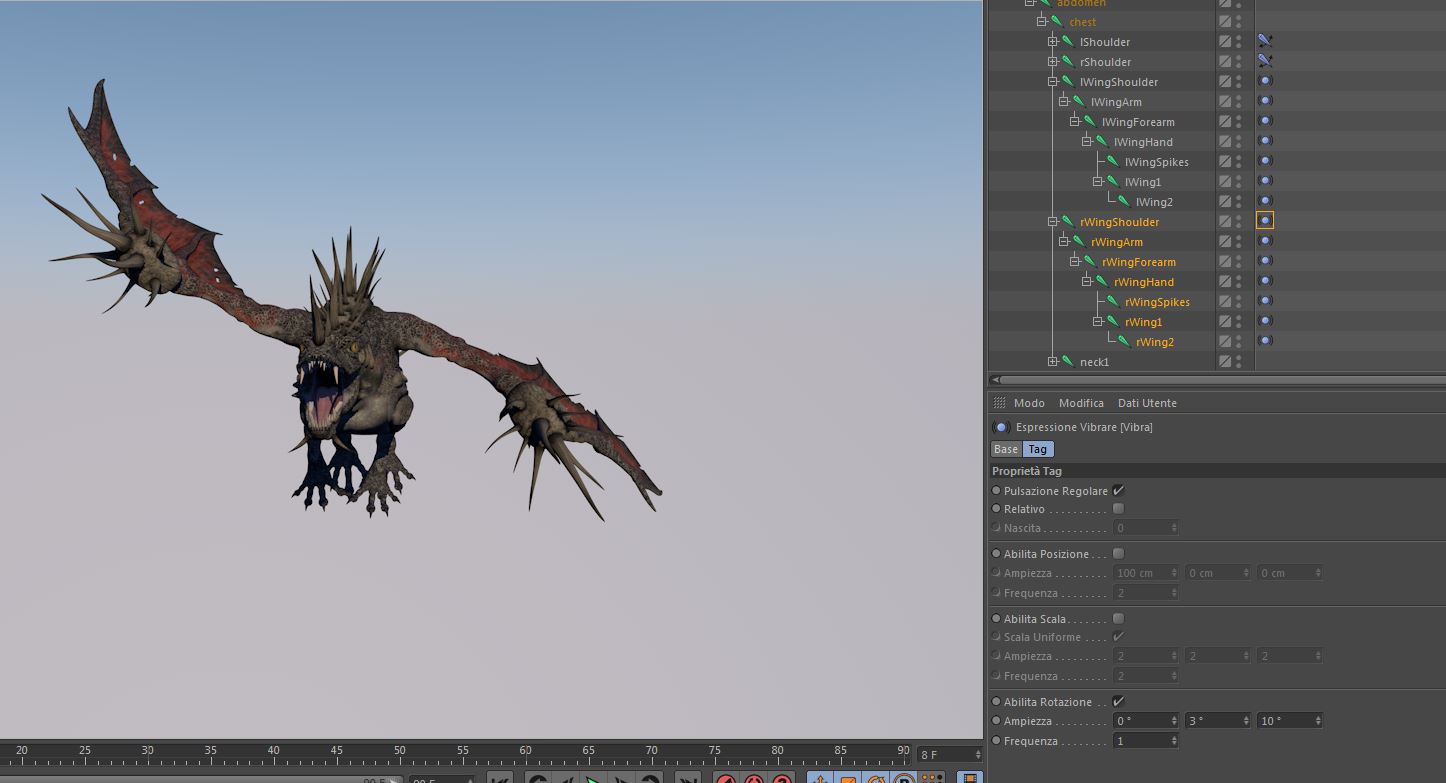
Task: Enable the Relativo checkbox
Action: pos(1118,509)
